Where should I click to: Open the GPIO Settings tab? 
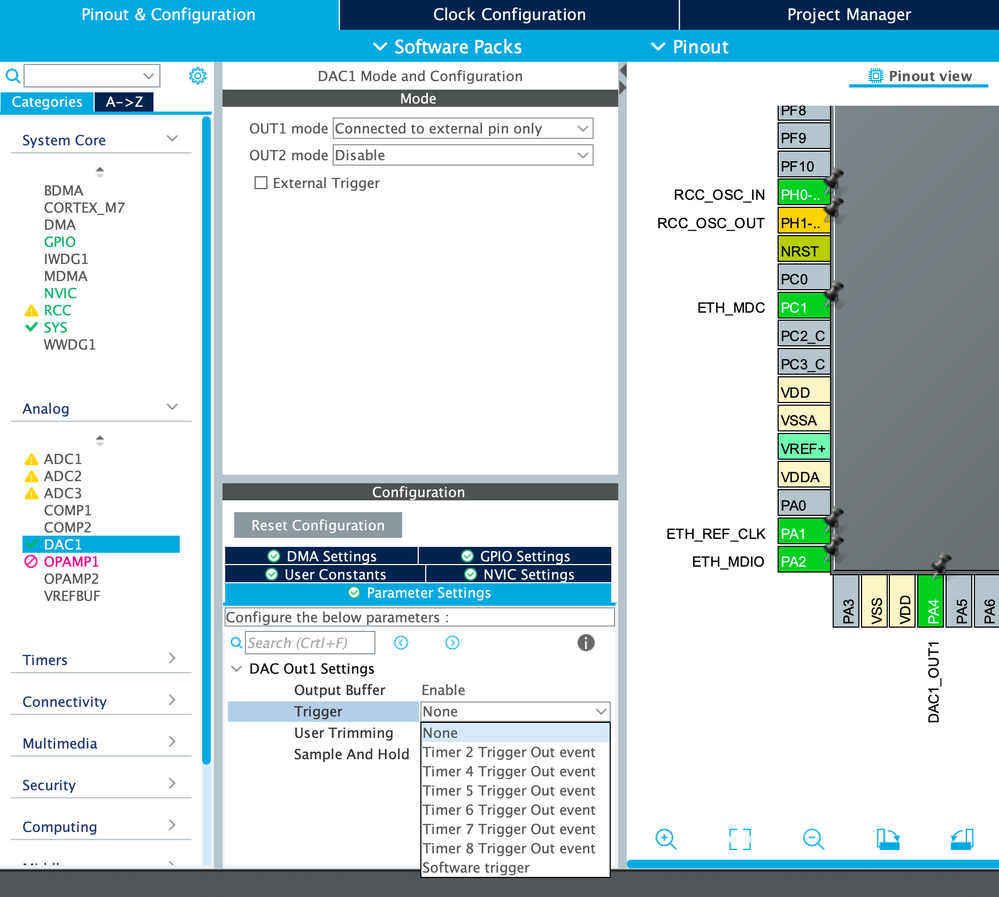coord(515,556)
